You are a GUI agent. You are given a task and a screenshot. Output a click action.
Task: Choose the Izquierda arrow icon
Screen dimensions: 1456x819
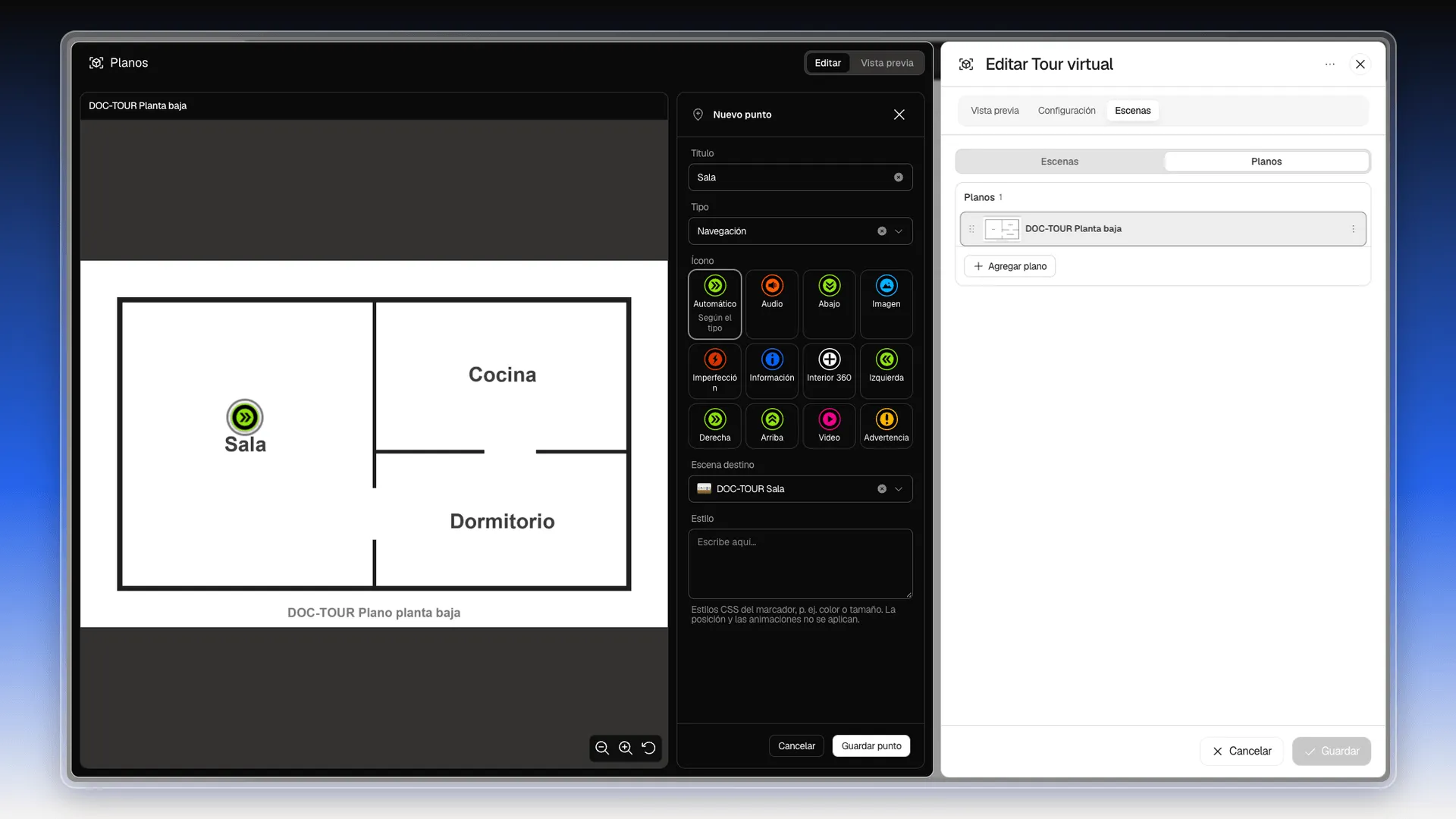[x=886, y=371]
